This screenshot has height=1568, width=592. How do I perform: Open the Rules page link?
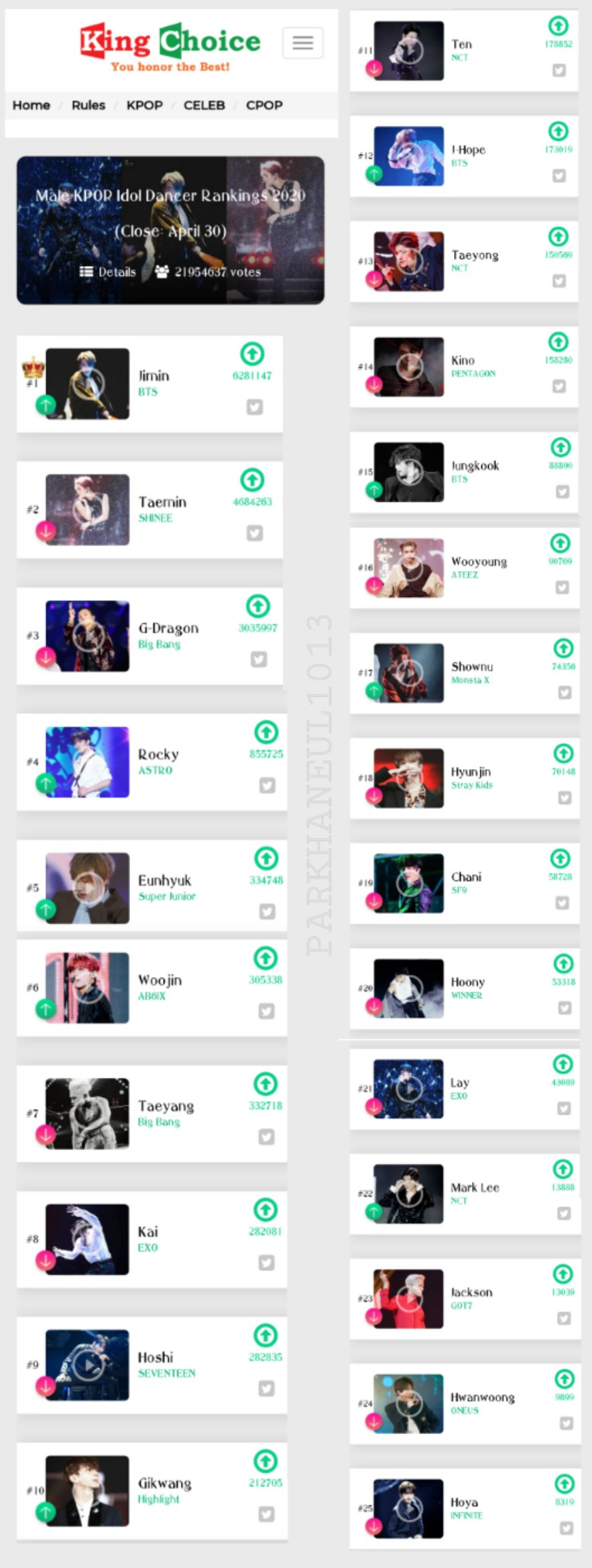[x=88, y=105]
